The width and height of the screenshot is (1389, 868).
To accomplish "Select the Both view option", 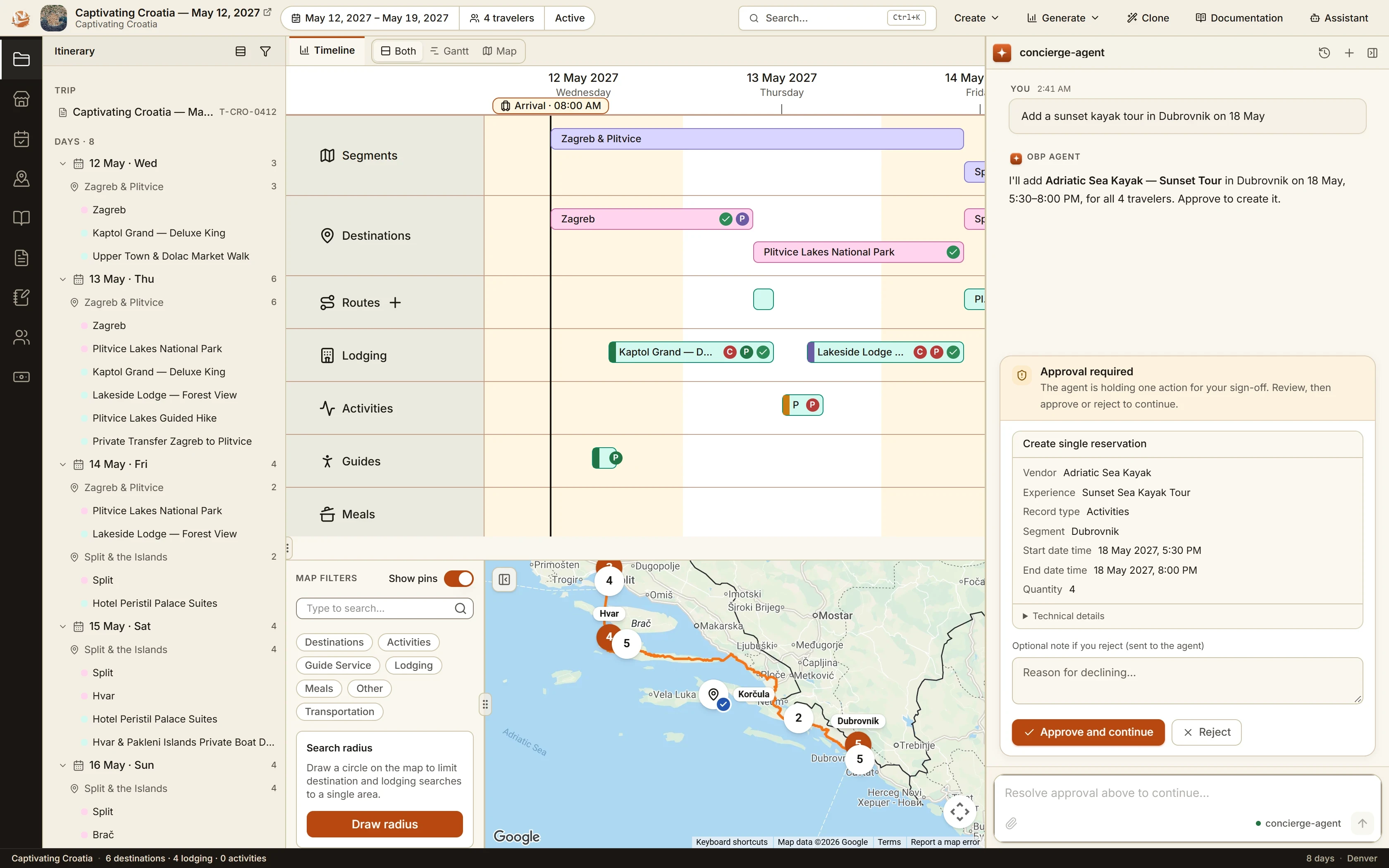I will (x=399, y=51).
